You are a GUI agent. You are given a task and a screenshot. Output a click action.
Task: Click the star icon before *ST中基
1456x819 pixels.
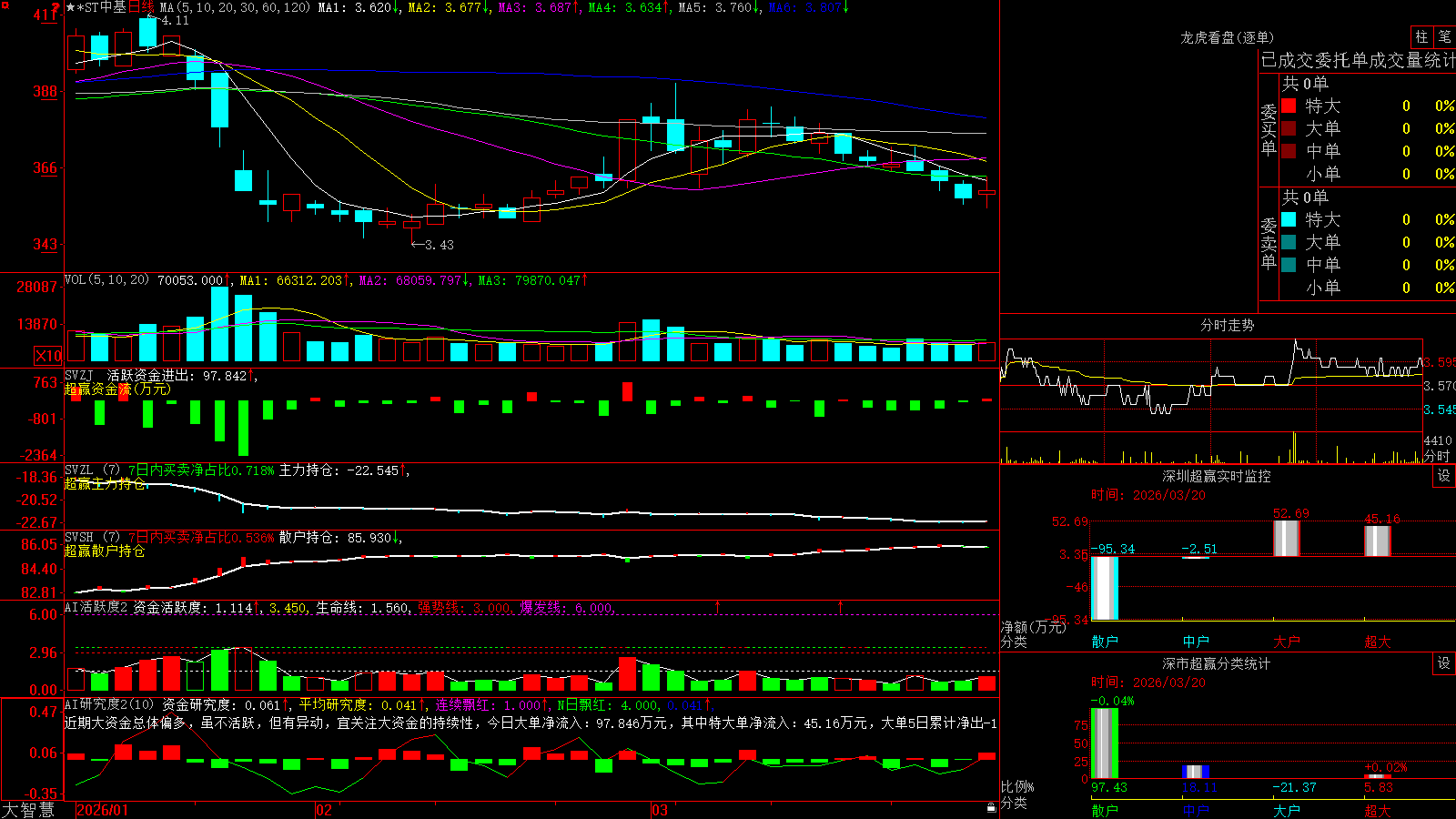pyautogui.click(x=71, y=7)
